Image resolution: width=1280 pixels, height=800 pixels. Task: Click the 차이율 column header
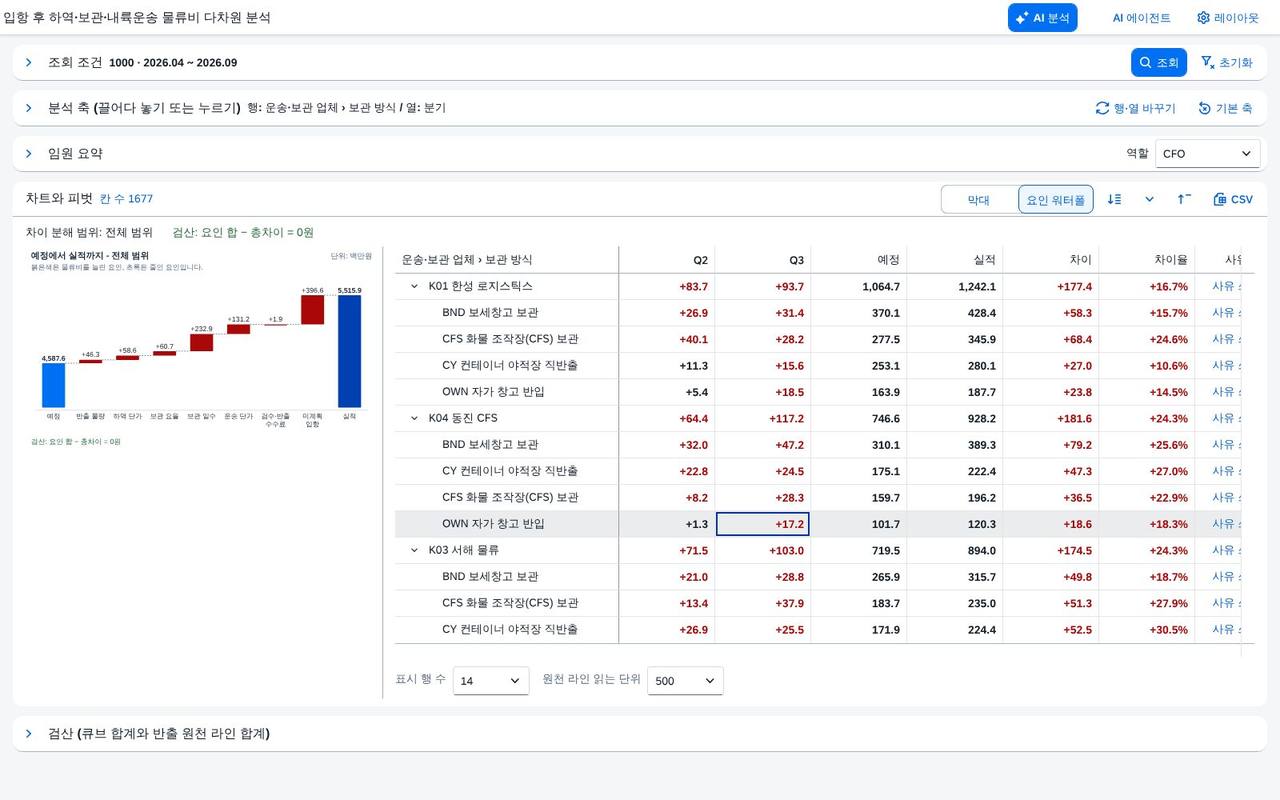(x=1147, y=260)
